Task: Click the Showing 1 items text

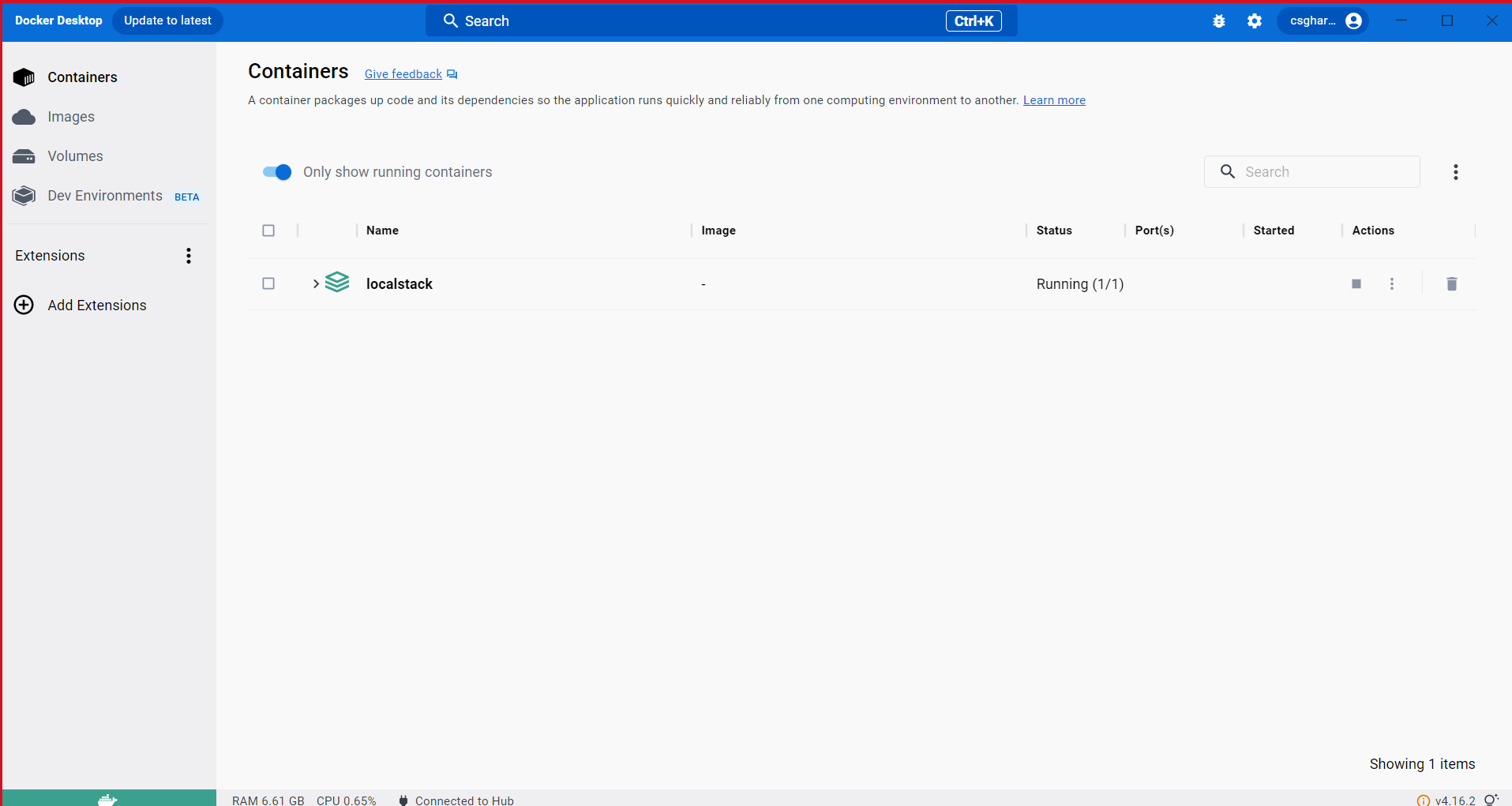Action: pyautogui.click(x=1422, y=764)
